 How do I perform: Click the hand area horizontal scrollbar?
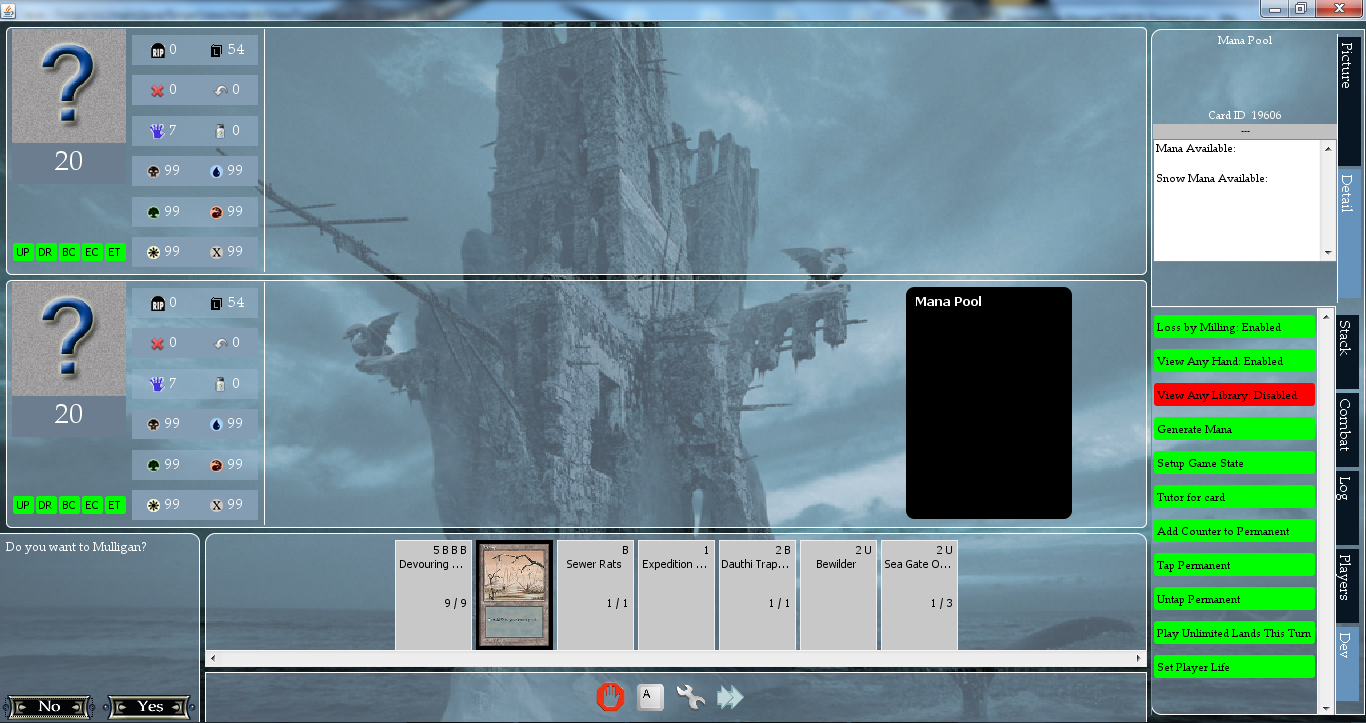(x=675, y=658)
